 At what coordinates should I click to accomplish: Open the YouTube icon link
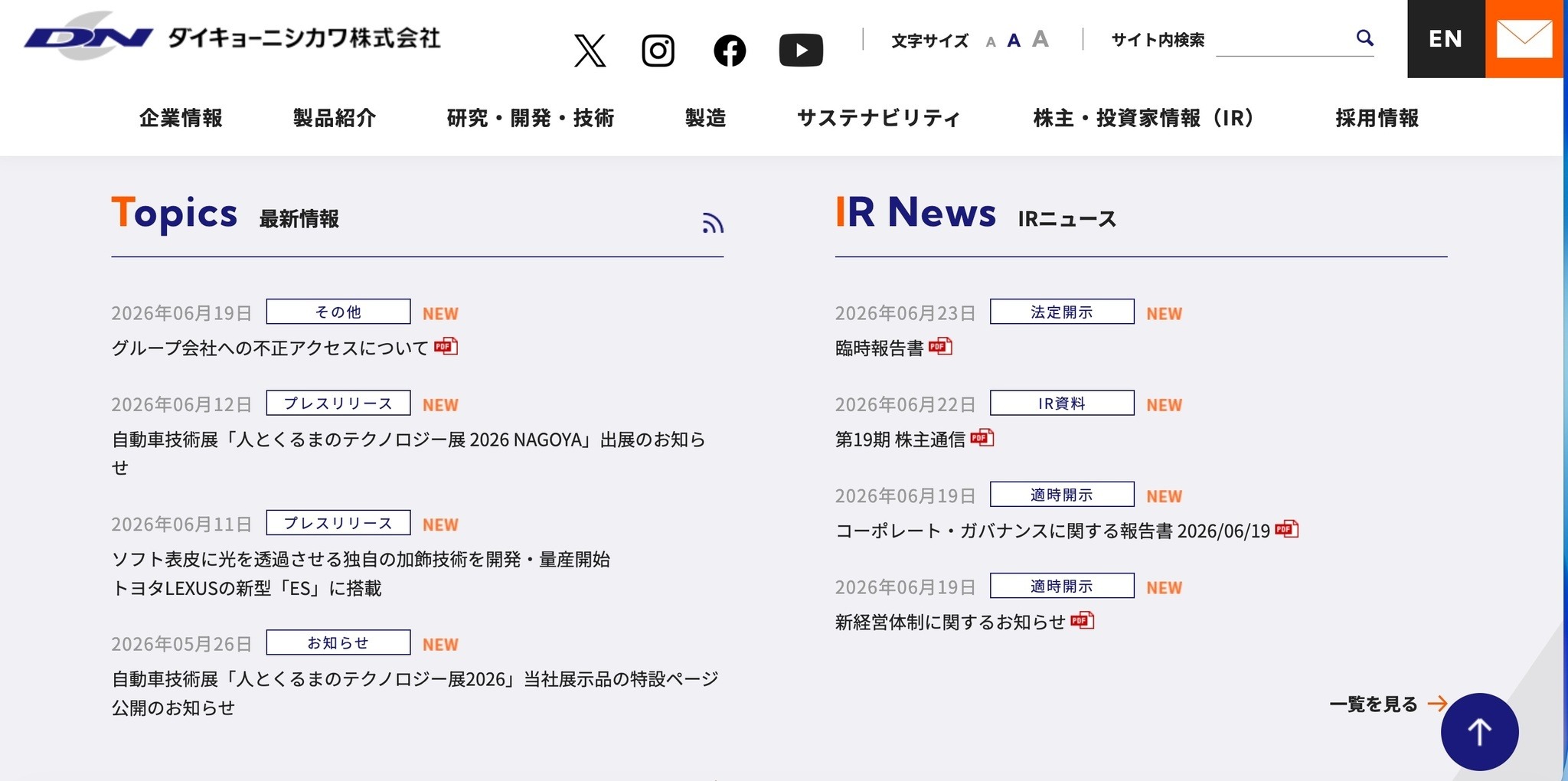[x=801, y=51]
